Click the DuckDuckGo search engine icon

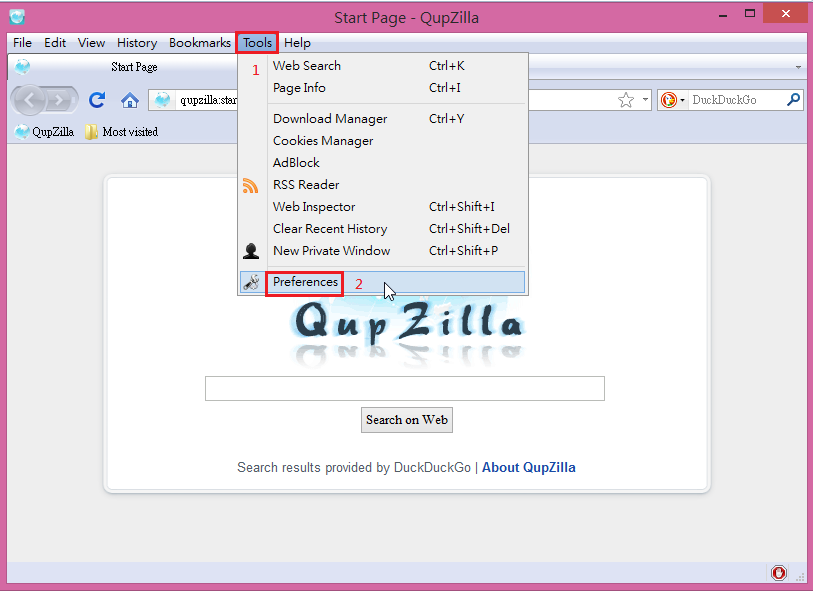pyautogui.click(x=669, y=100)
